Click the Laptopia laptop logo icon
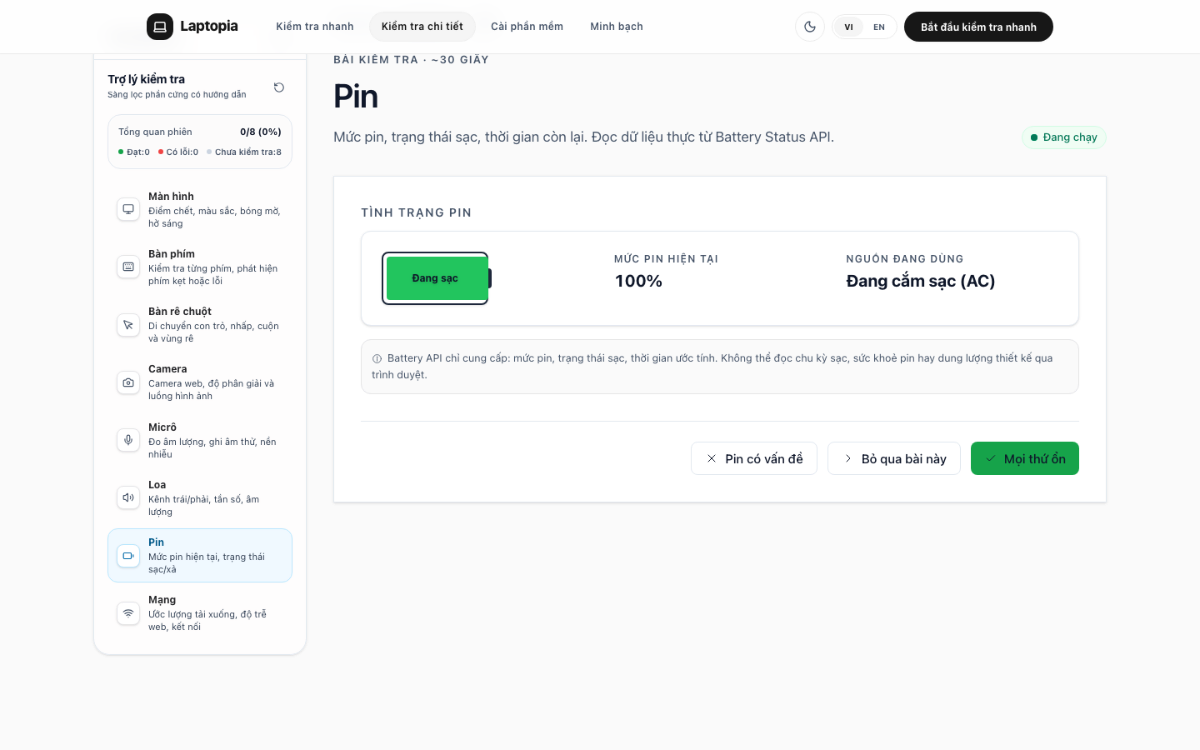Image resolution: width=1200 pixels, height=750 pixels. click(x=160, y=26)
